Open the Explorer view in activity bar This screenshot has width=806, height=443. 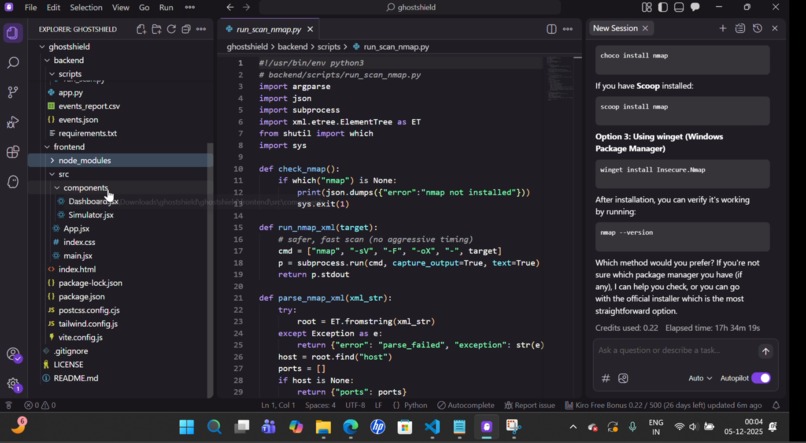coord(13,33)
